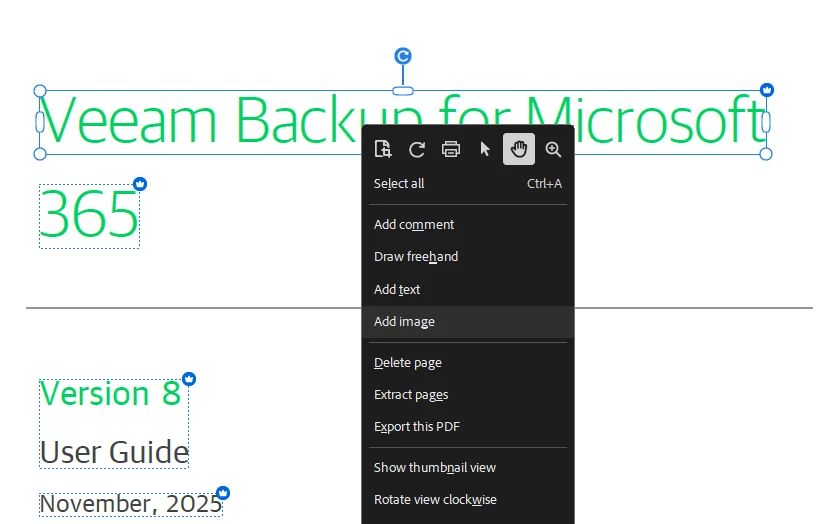
Task: Select Add image from the context menu
Action: pyautogui.click(x=468, y=321)
